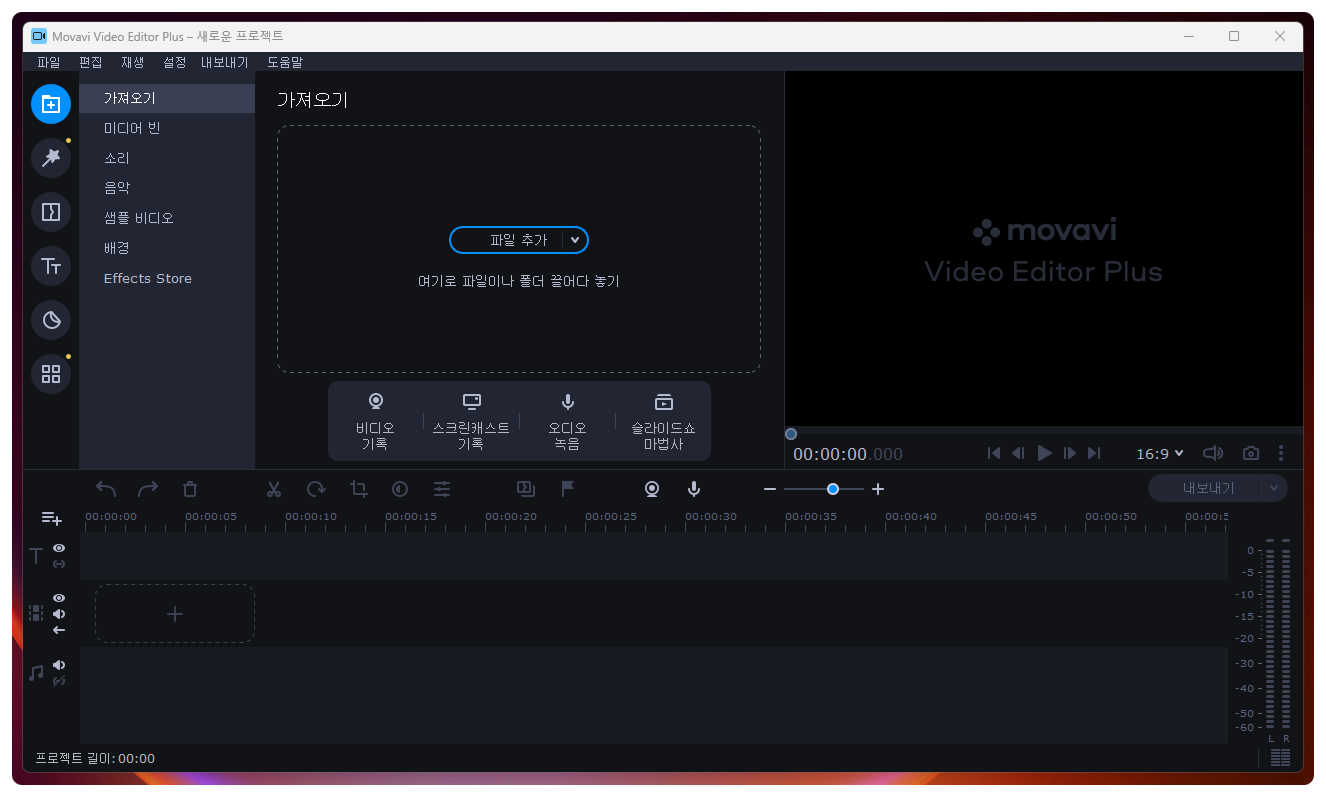Screen dimensions: 1326x797
Task: Open the more tools grid icon
Action: point(51,374)
